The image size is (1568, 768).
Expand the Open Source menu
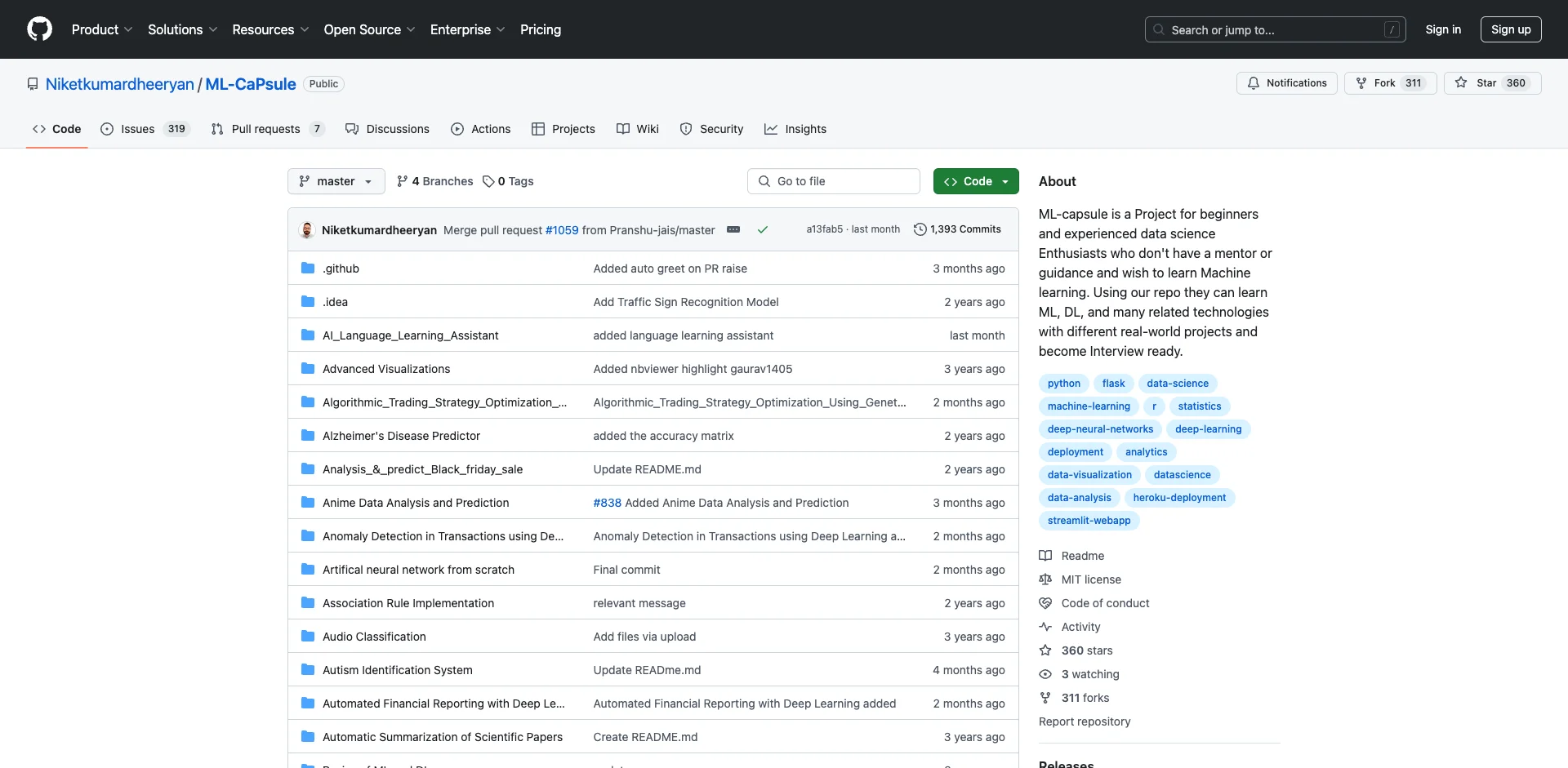[370, 29]
